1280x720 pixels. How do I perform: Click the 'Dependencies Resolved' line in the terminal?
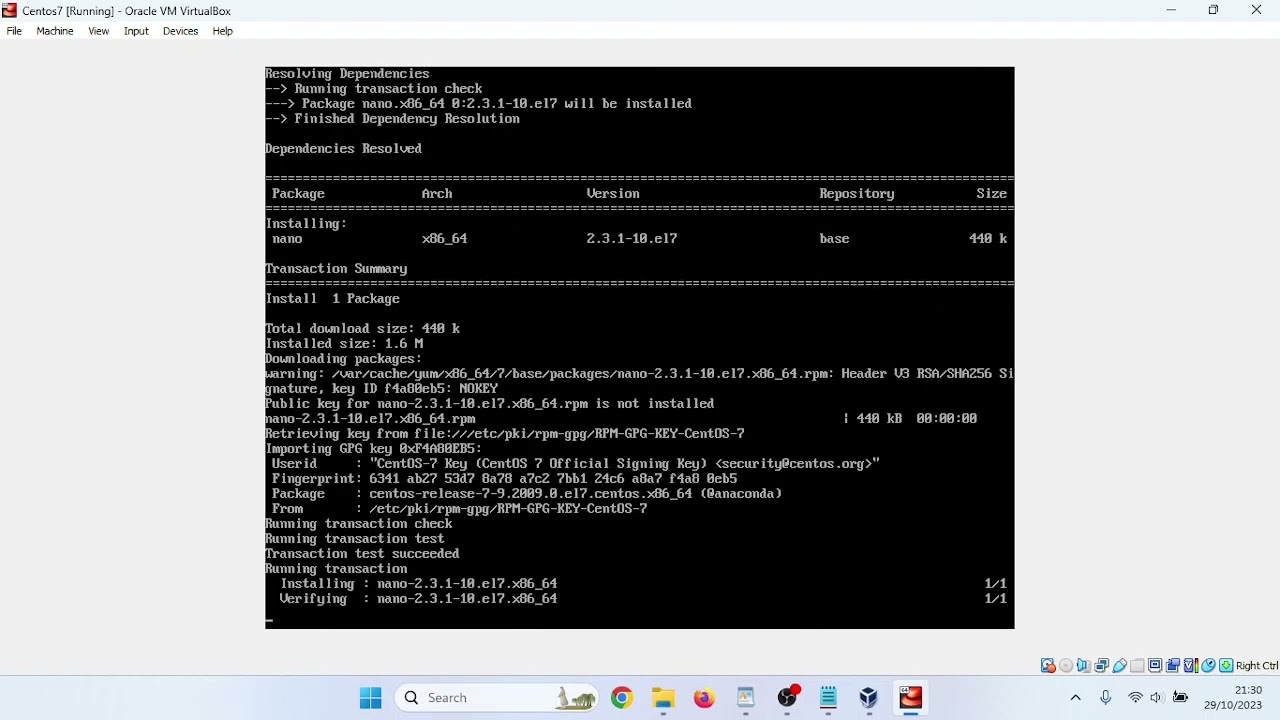pos(344,149)
